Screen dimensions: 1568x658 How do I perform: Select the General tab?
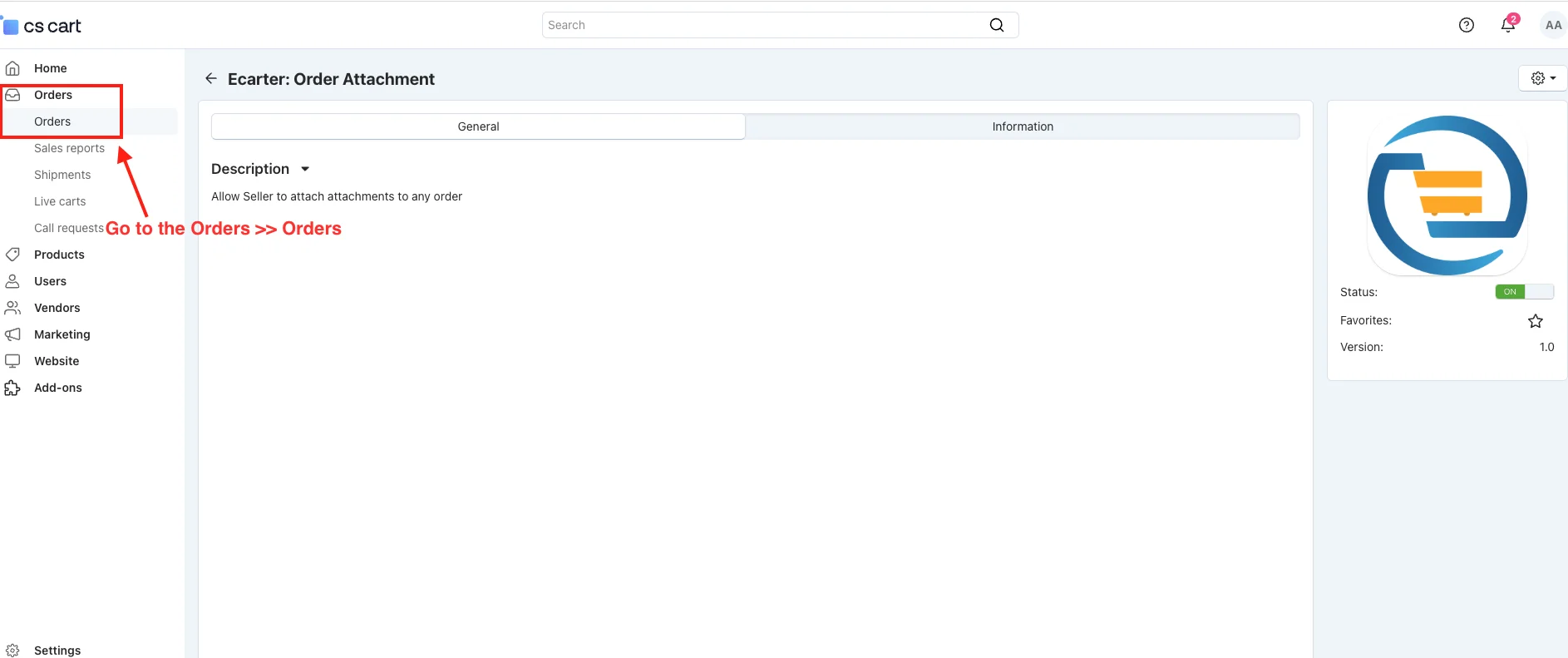point(478,126)
